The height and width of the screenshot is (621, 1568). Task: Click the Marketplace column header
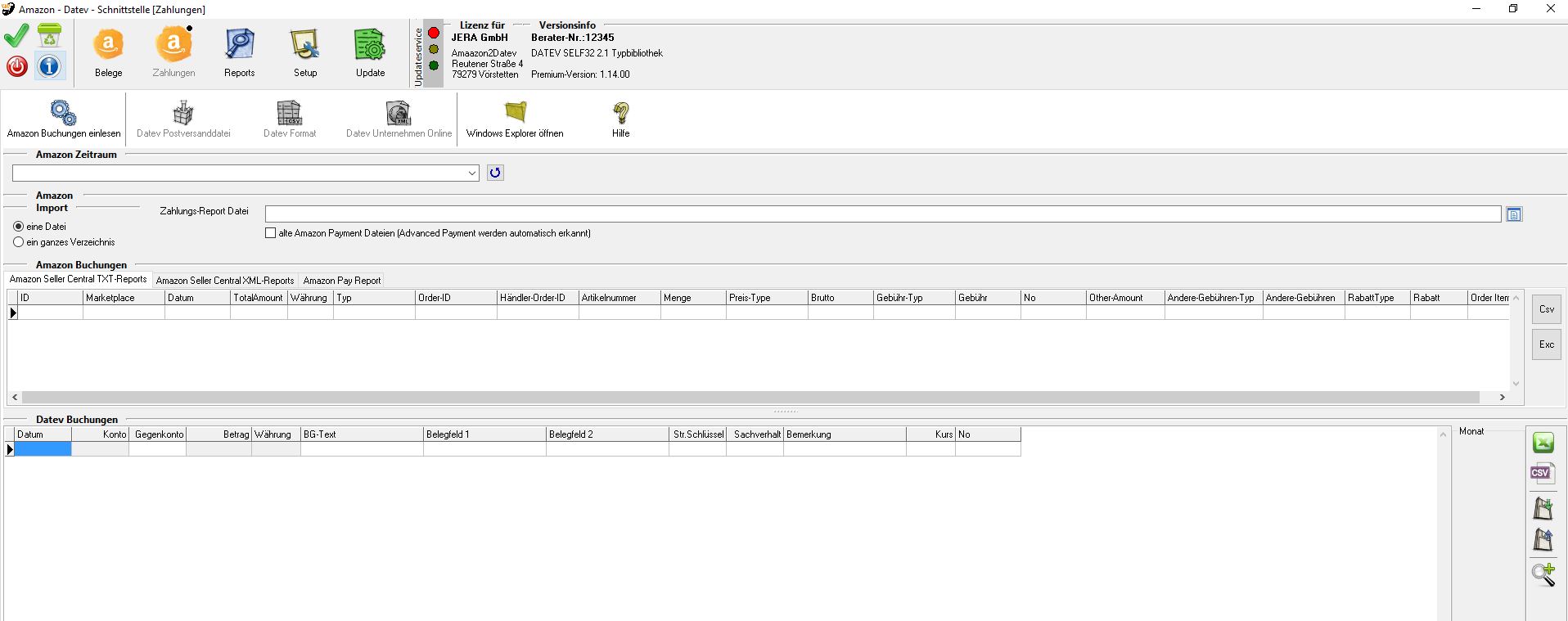(124, 298)
